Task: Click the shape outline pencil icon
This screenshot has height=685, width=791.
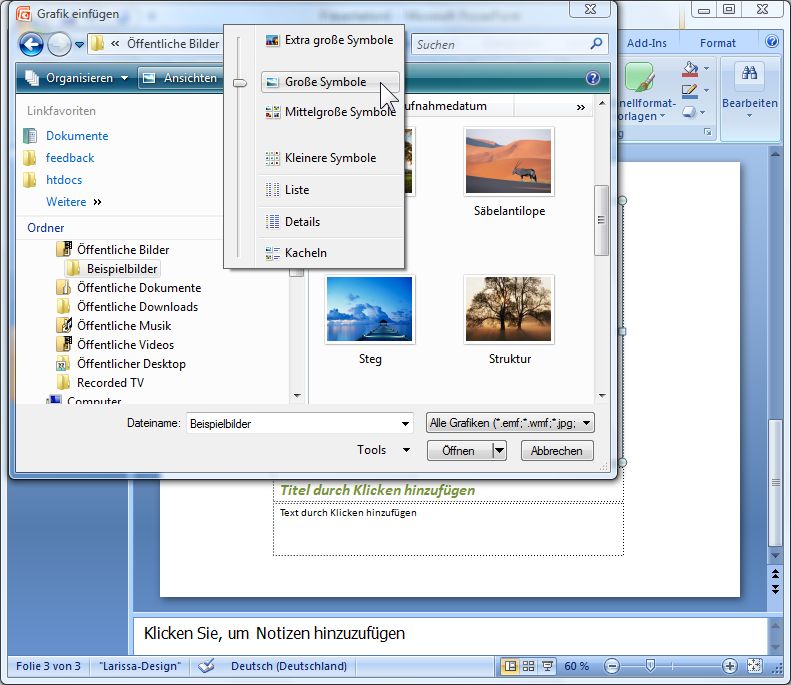Action: pyautogui.click(x=690, y=91)
